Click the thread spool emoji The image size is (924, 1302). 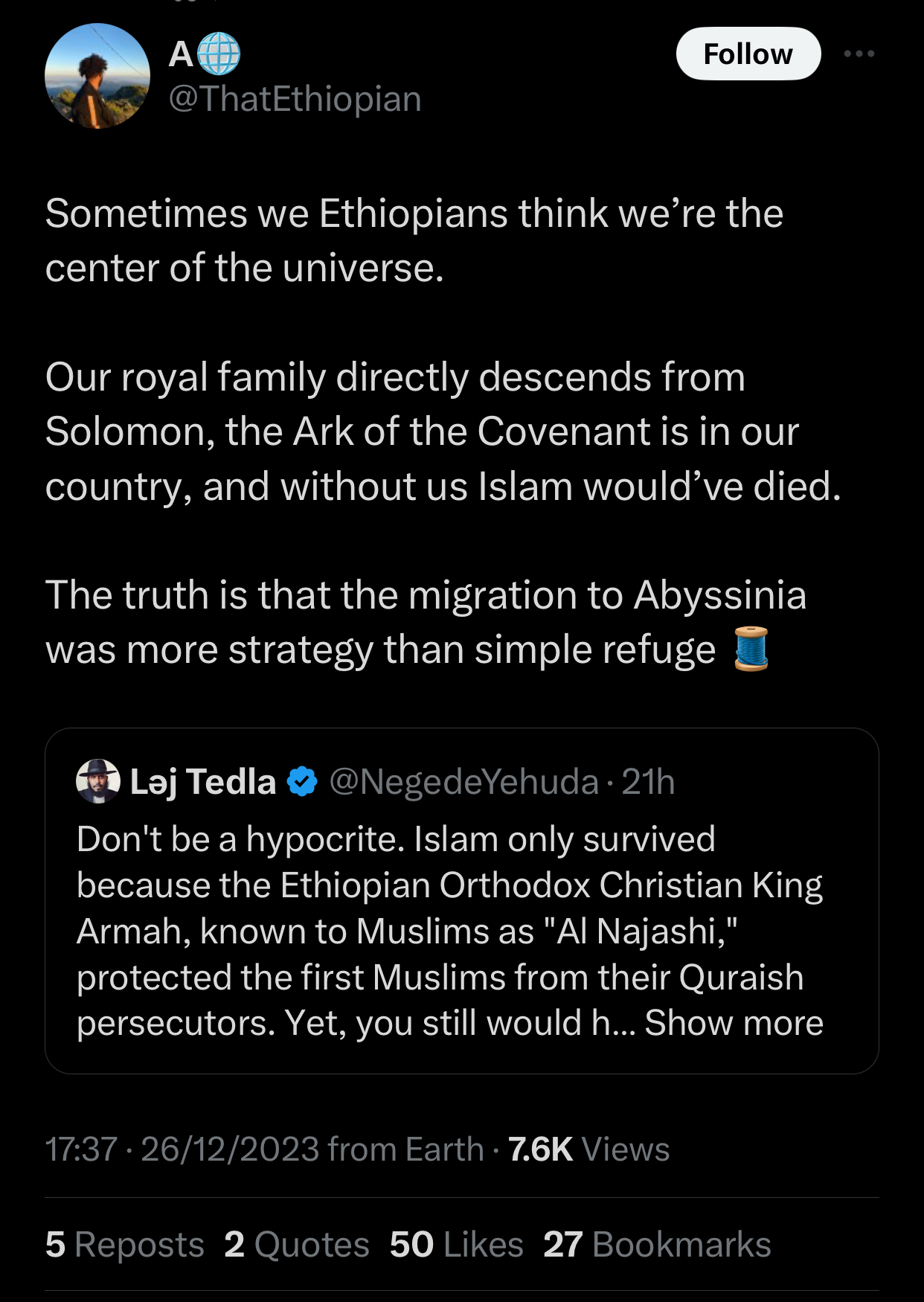tap(751, 650)
